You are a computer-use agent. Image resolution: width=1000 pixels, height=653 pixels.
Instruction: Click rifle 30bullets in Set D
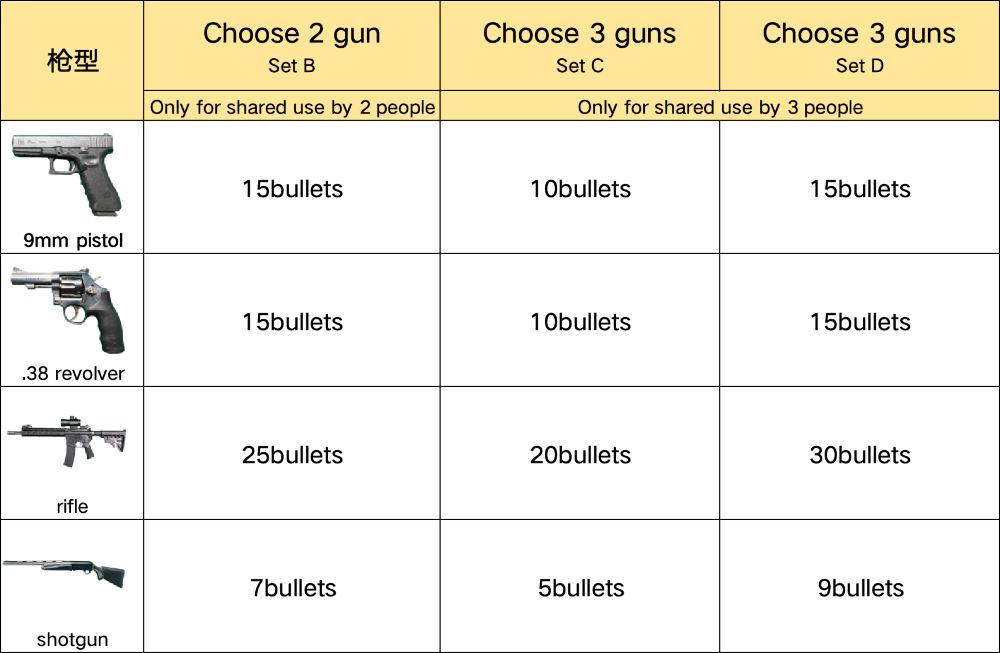coord(860,455)
